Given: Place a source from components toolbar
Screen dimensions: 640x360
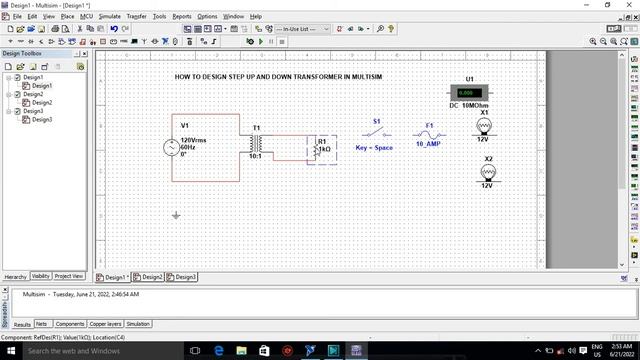Looking at the screenshot, I should click(11, 42).
